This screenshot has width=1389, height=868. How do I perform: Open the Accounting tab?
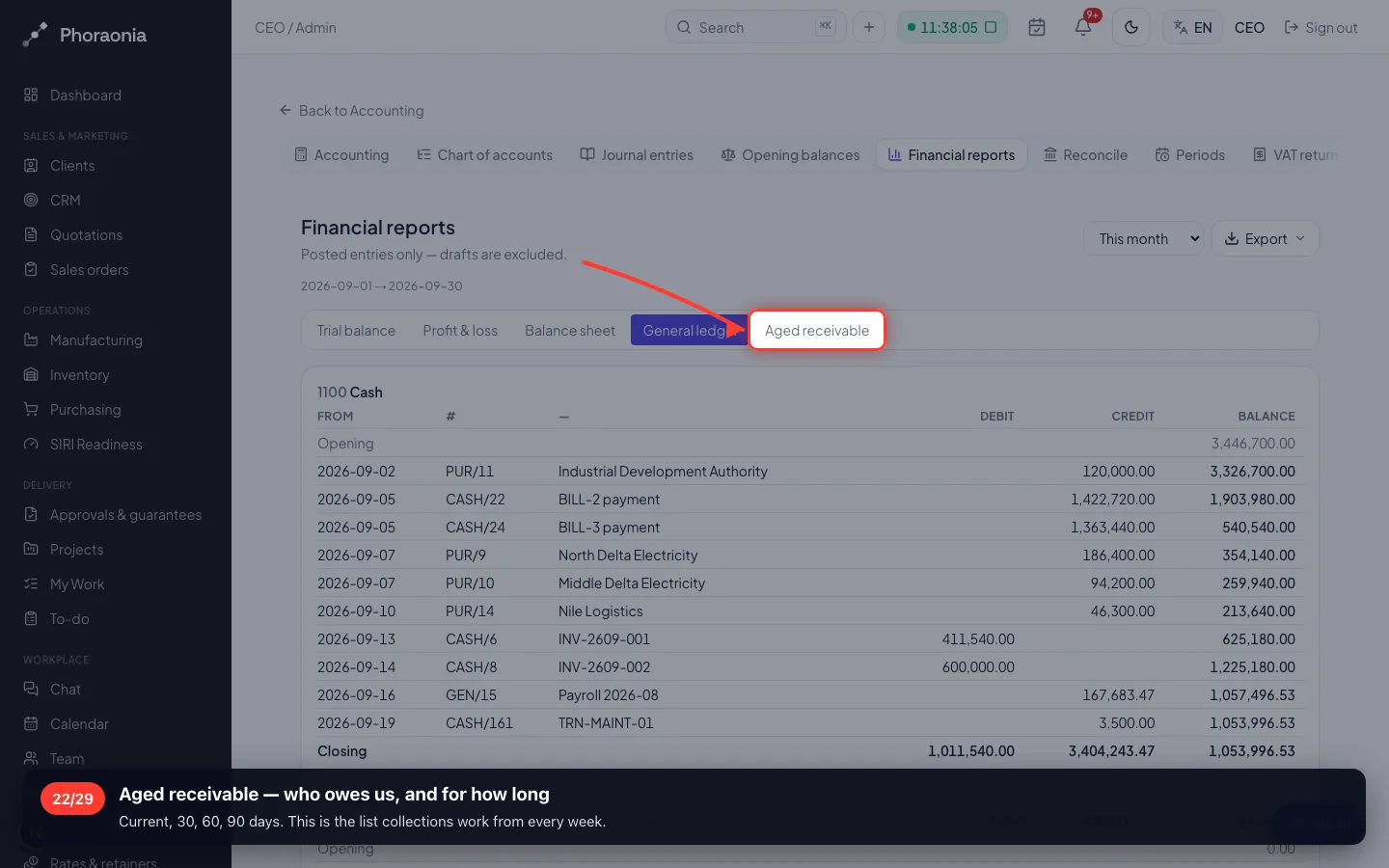(341, 155)
